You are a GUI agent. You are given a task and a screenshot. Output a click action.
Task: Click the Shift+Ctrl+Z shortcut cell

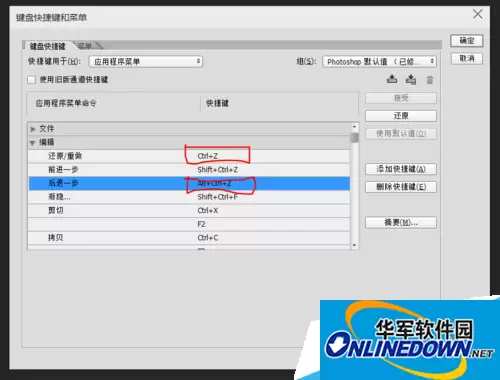pyautogui.click(x=218, y=170)
